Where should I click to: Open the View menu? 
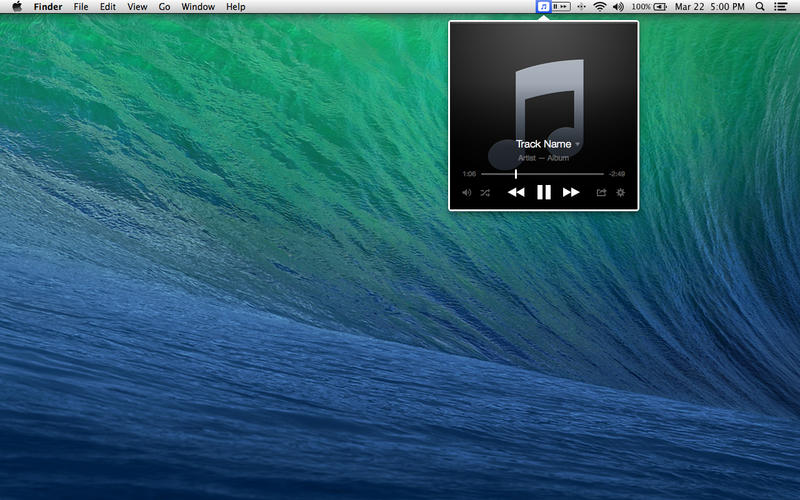pos(137,7)
